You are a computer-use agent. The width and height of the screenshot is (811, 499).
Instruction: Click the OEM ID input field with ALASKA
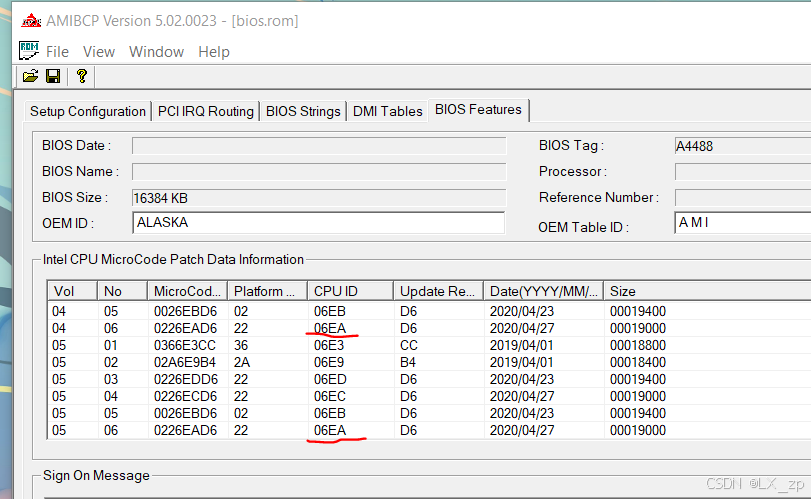pos(319,222)
